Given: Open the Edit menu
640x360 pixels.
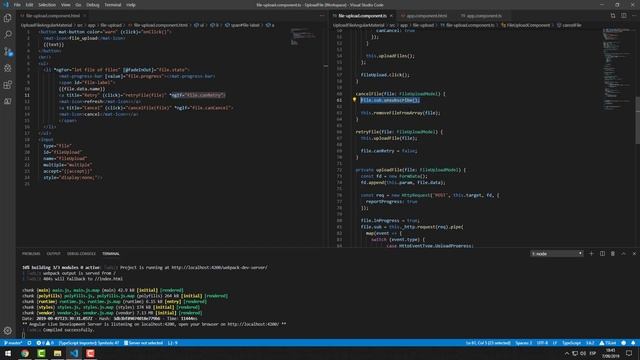Looking at the screenshot, I should point(29,5).
